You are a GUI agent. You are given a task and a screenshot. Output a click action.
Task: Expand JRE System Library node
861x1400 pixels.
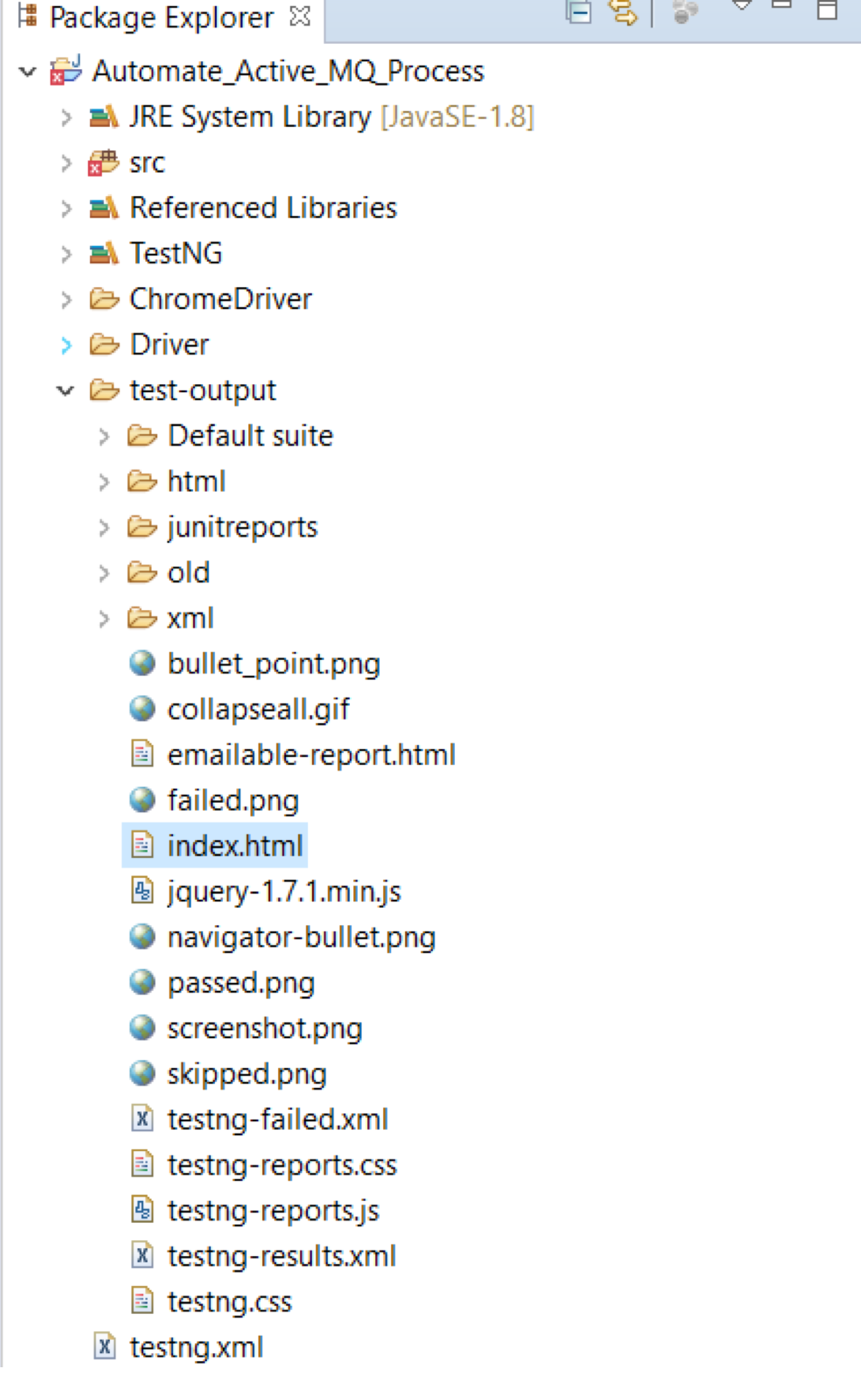(x=66, y=117)
